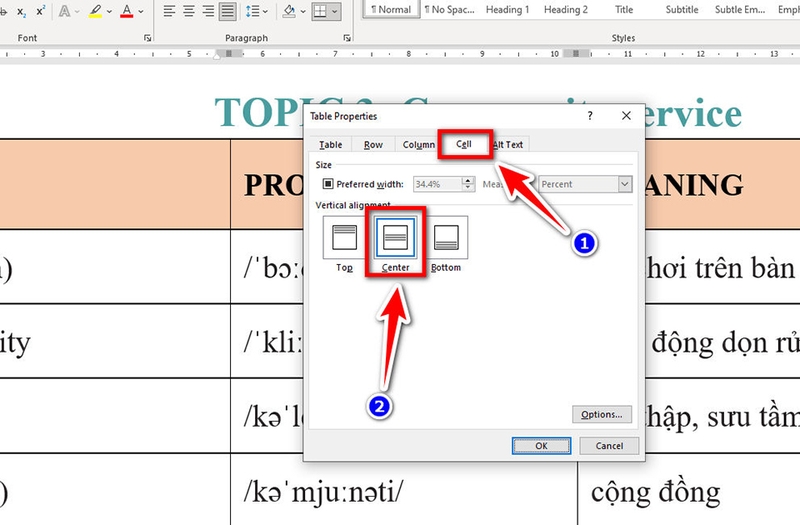Open cell Options button
This screenshot has width=800, height=525.
pyautogui.click(x=602, y=414)
